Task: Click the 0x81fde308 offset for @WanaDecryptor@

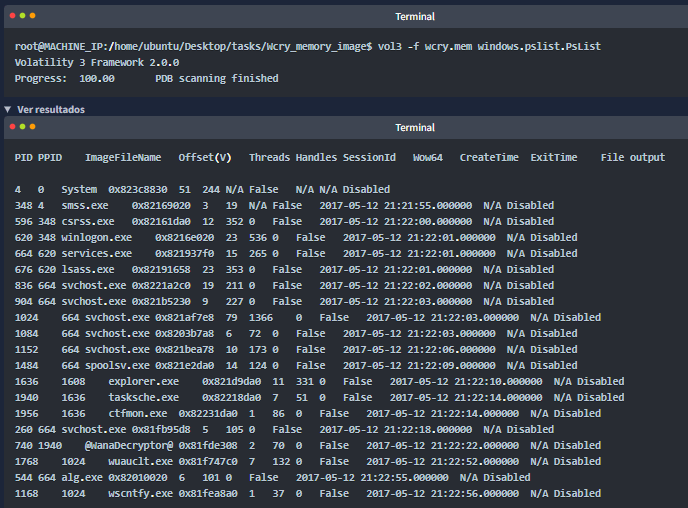Action: (208, 446)
